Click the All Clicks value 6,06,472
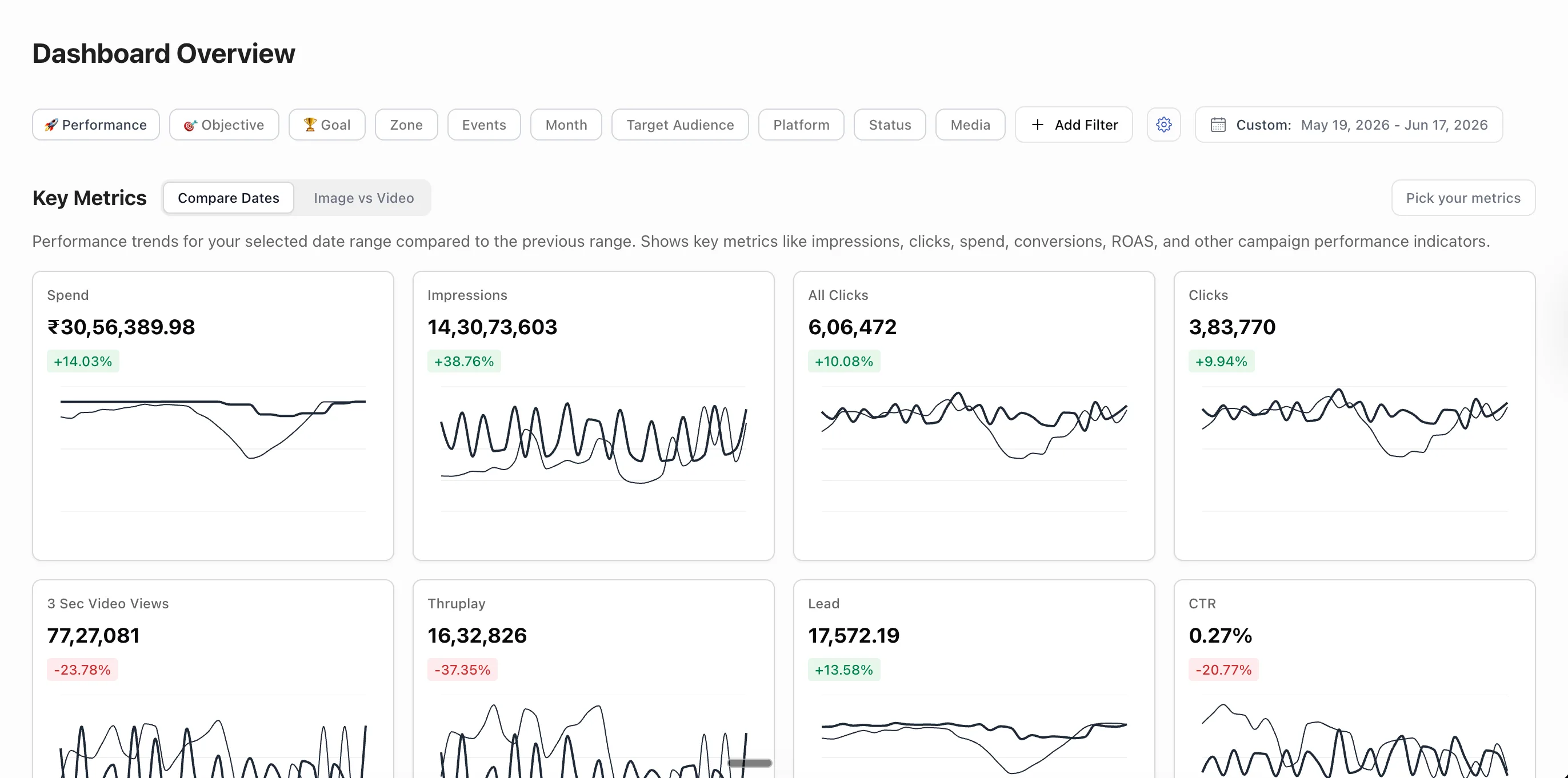Screen dimensions: 1568x778 852,327
